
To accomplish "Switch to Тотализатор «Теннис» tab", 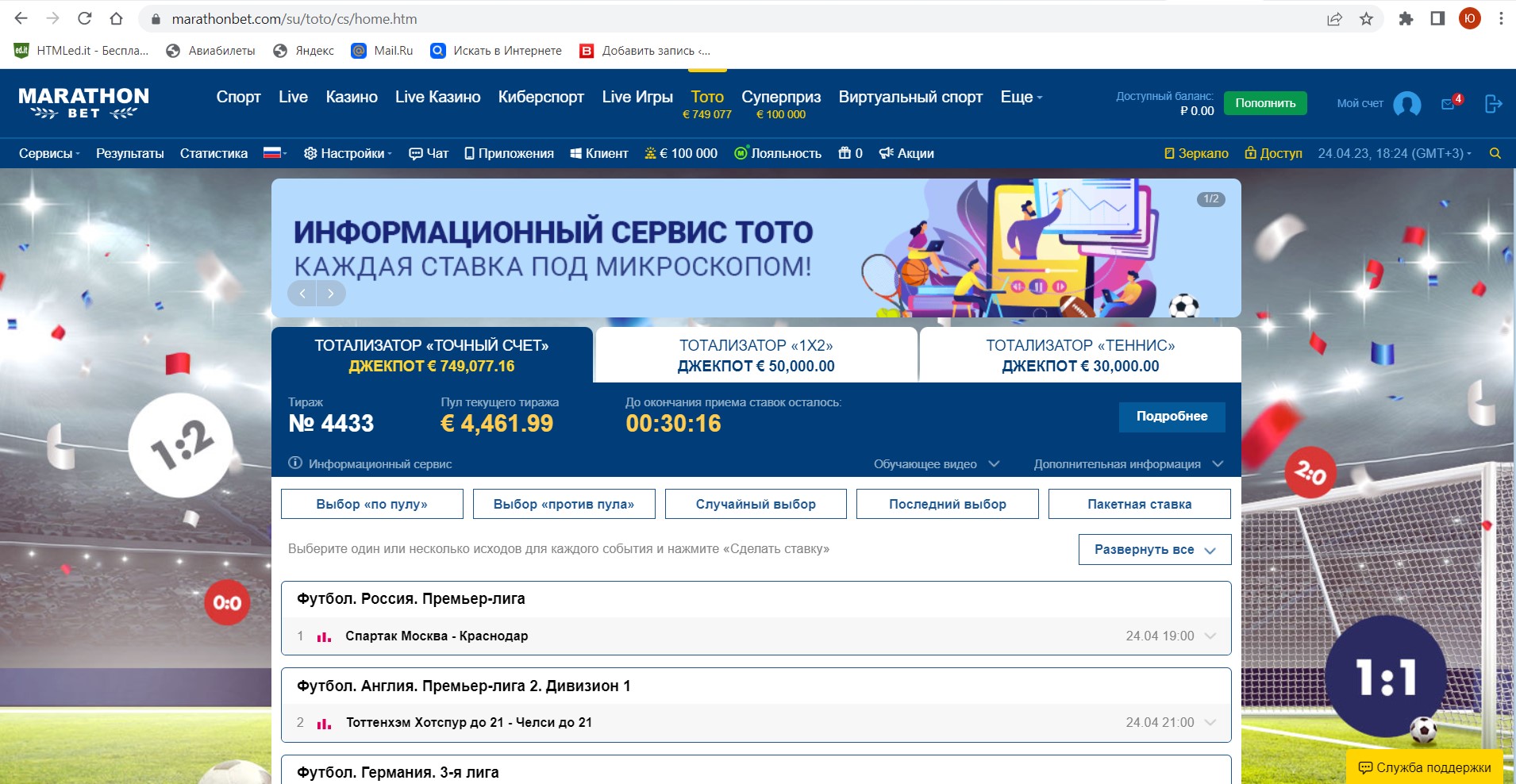I will [x=1079, y=355].
